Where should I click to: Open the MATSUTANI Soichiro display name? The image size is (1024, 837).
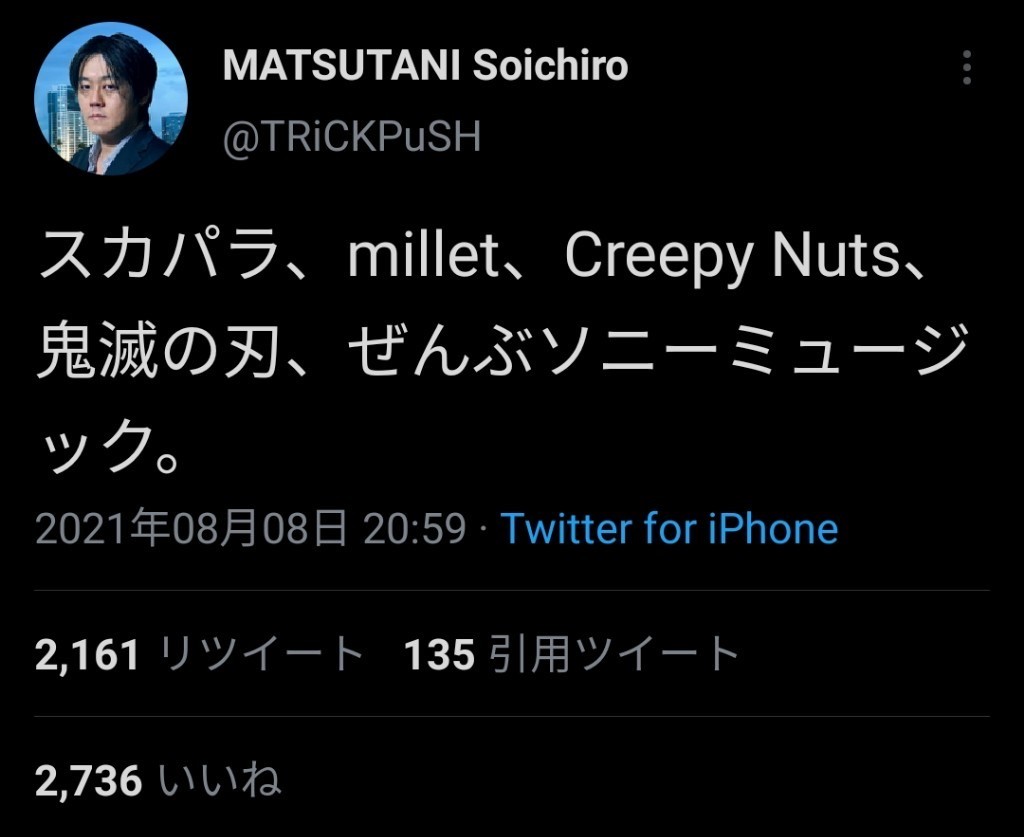[425, 66]
